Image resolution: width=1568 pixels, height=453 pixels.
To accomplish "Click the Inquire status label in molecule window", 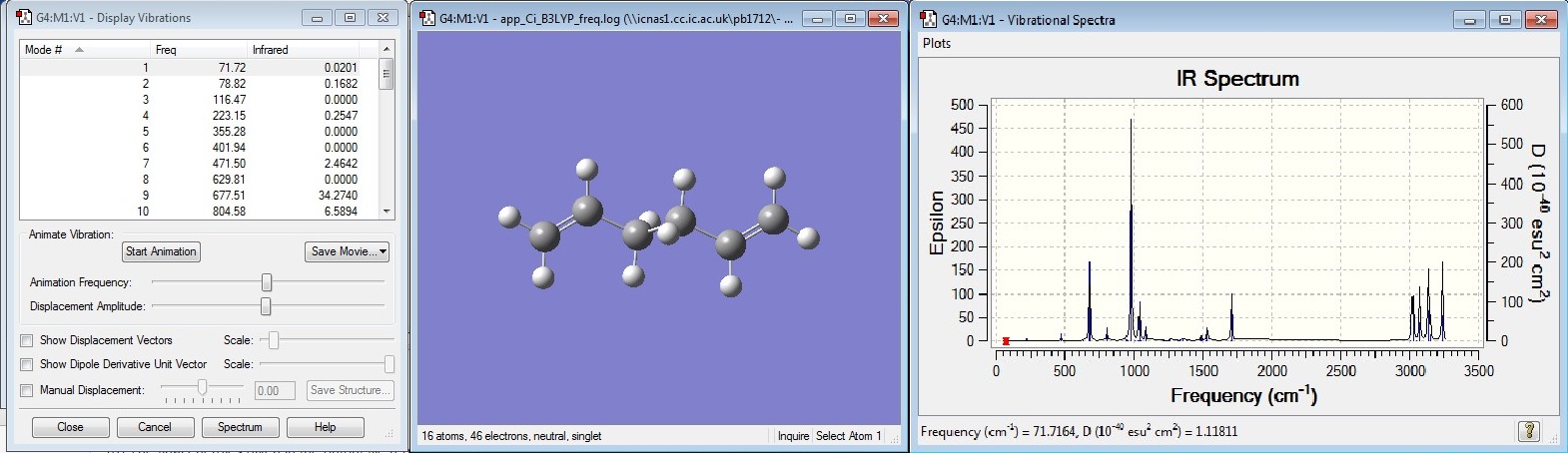I will [x=793, y=436].
